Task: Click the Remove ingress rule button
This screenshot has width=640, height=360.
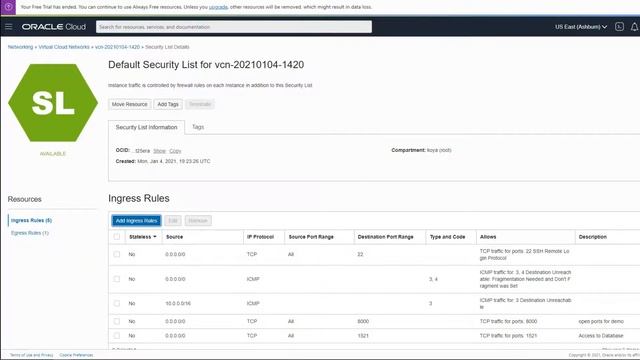Action: (x=198, y=221)
